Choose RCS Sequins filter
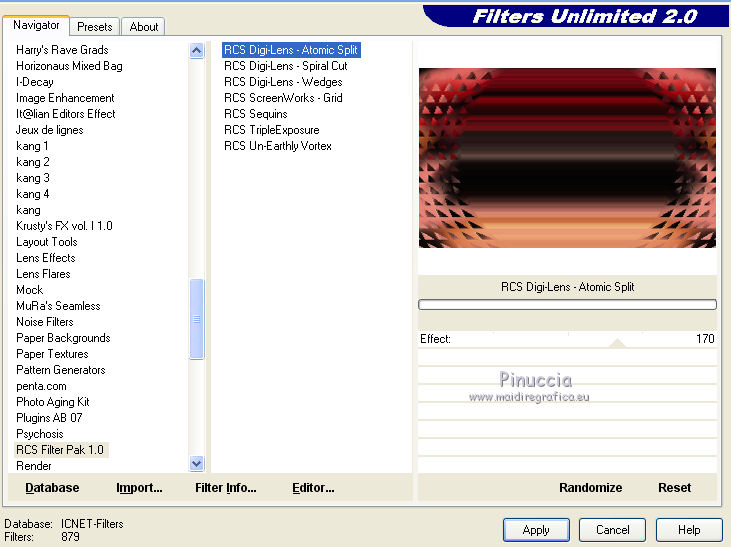The height and width of the screenshot is (547, 731). coord(255,114)
